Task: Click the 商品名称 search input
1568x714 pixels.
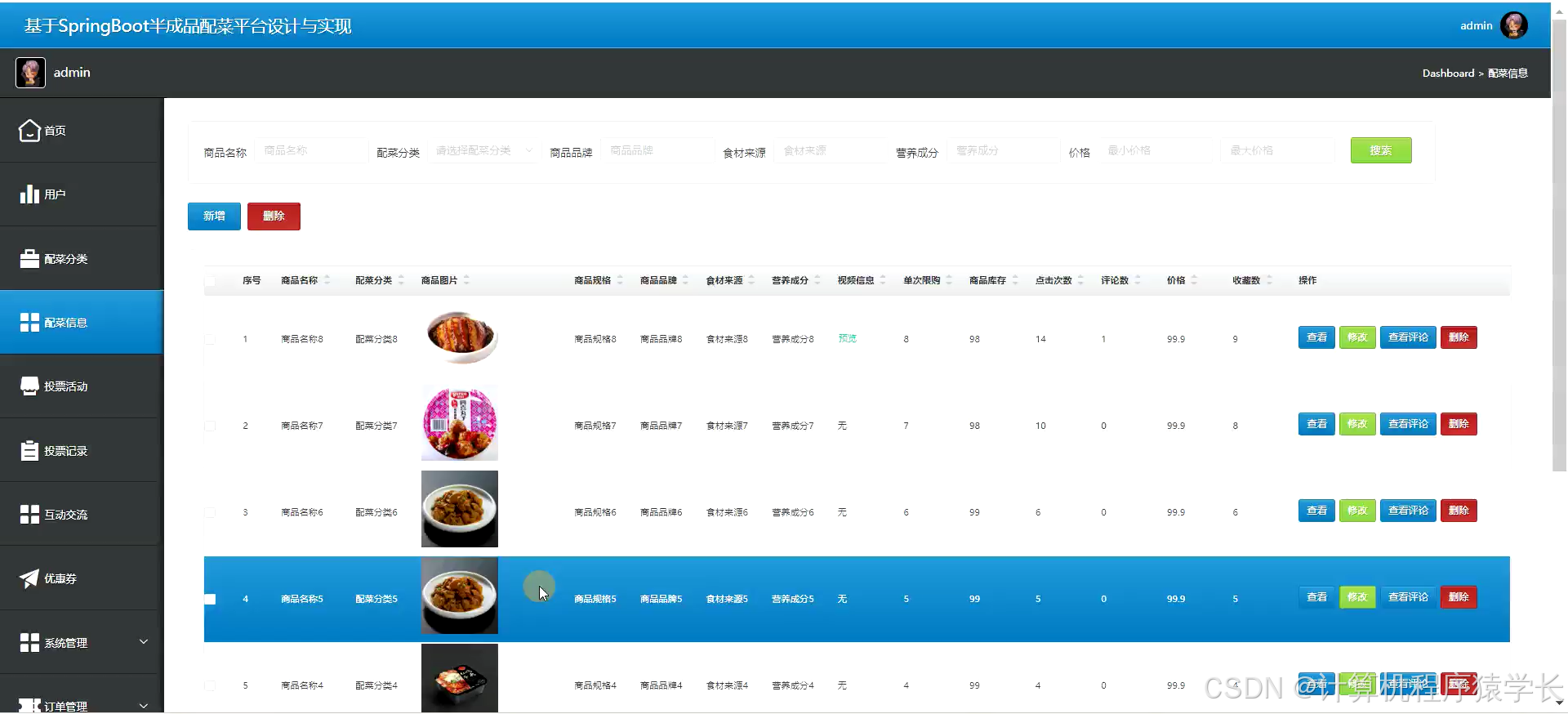Action: [312, 150]
